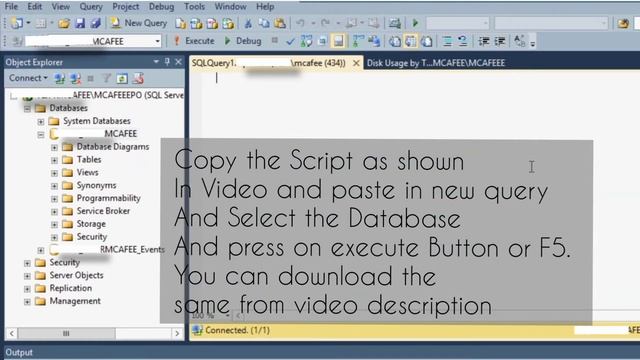Click Display Estimated Execution Plan icon

point(307,41)
